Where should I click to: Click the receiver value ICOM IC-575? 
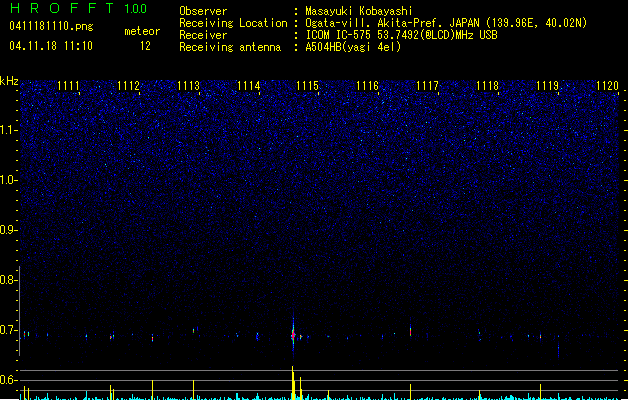point(339,35)
